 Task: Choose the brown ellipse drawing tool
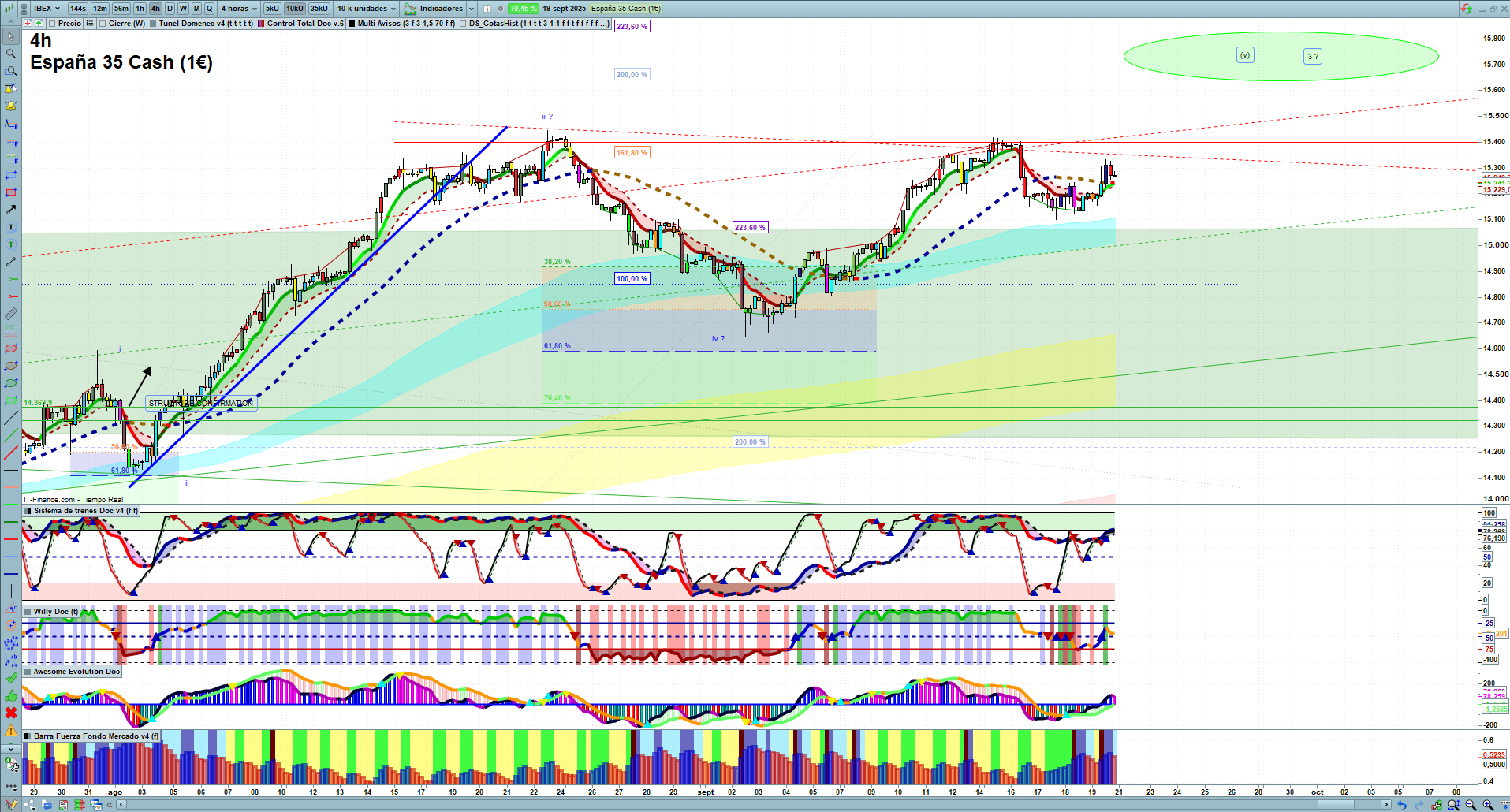point(11,366)
